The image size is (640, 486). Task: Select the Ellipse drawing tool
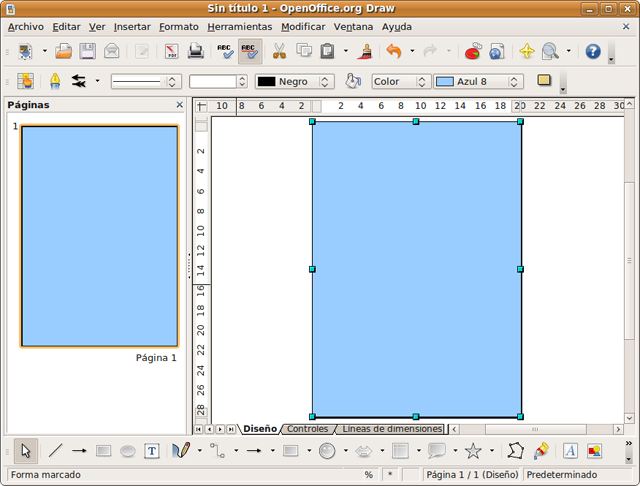(128, 451)
